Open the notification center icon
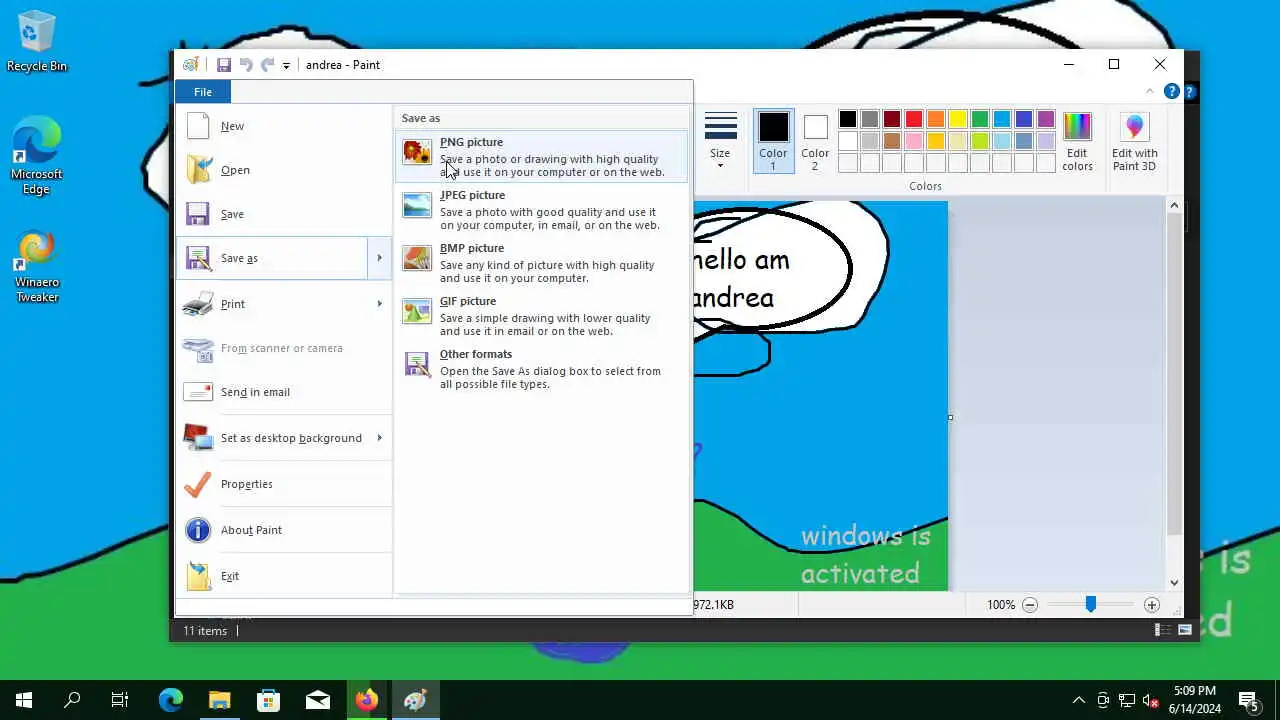Image resolution: width=1280 pixels, height=720 pixels. click(1249, 700)
